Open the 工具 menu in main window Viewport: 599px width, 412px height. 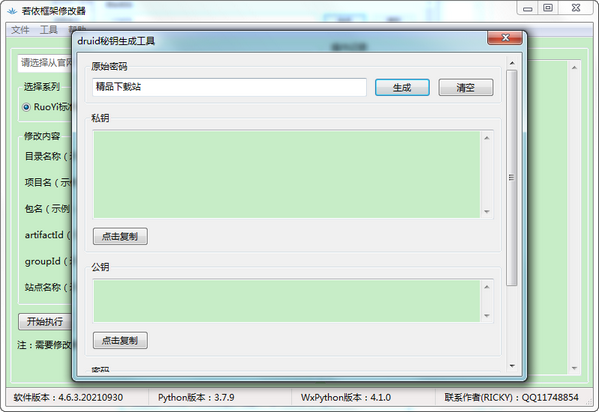pyautogui.click(x=49, y=30)
